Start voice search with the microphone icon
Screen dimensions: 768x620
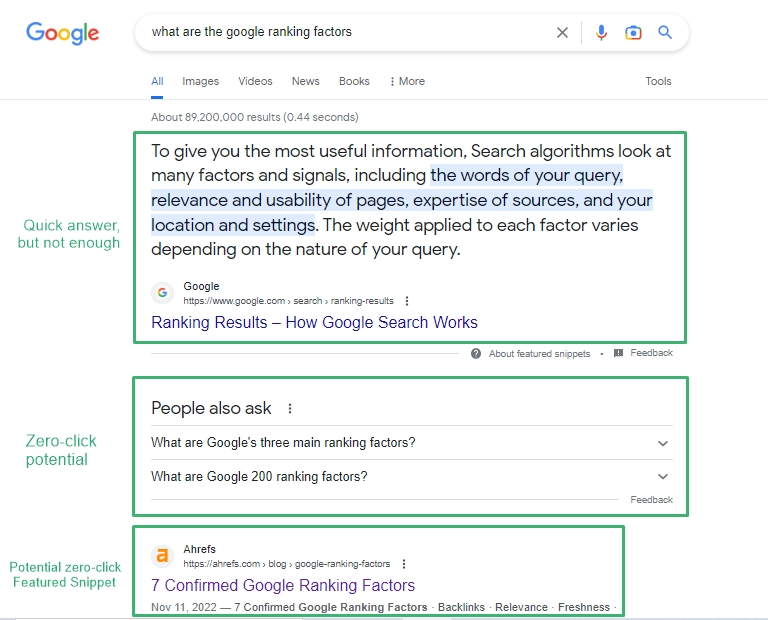click(x=601, y=32)
